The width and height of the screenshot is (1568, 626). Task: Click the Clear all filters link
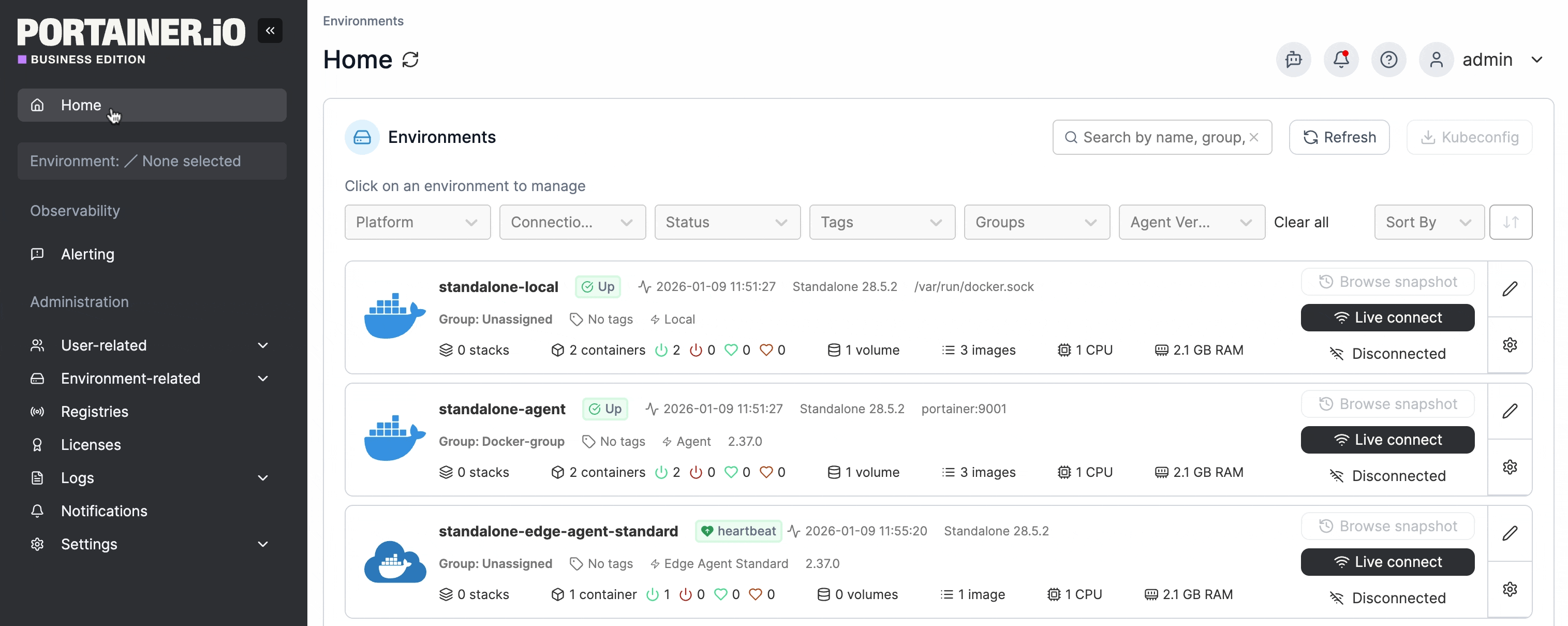1301,222
